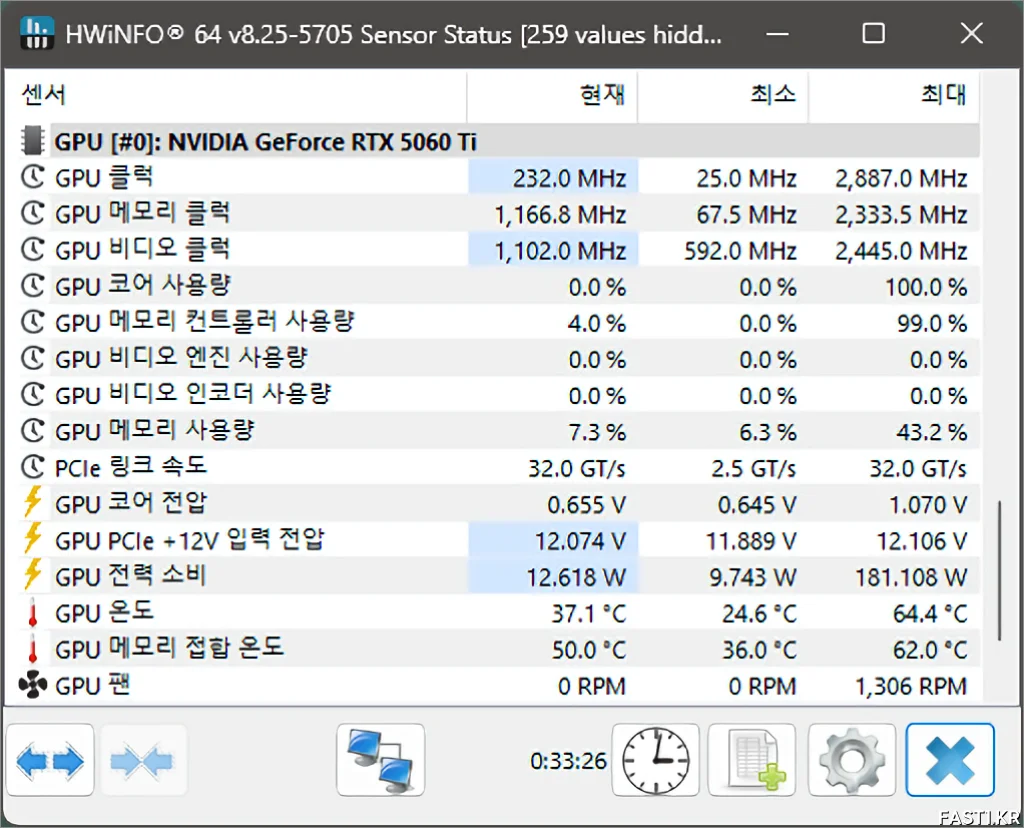The height and width of the screenshot is (828, 1024).
Task: Click the maximum value 1.070 V
Action: [x=928, y=505]
